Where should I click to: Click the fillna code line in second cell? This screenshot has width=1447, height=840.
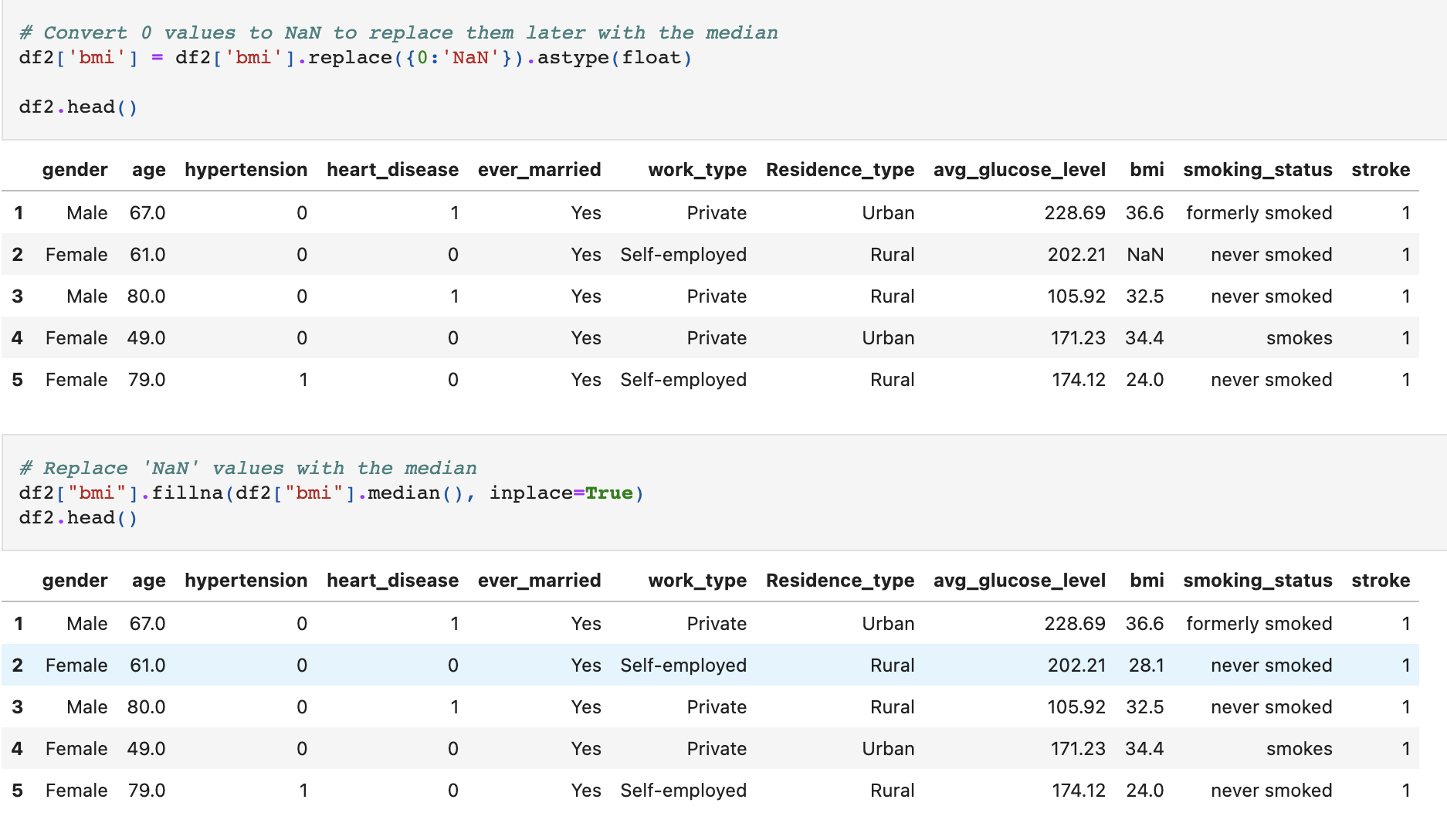tap(331, 493)
